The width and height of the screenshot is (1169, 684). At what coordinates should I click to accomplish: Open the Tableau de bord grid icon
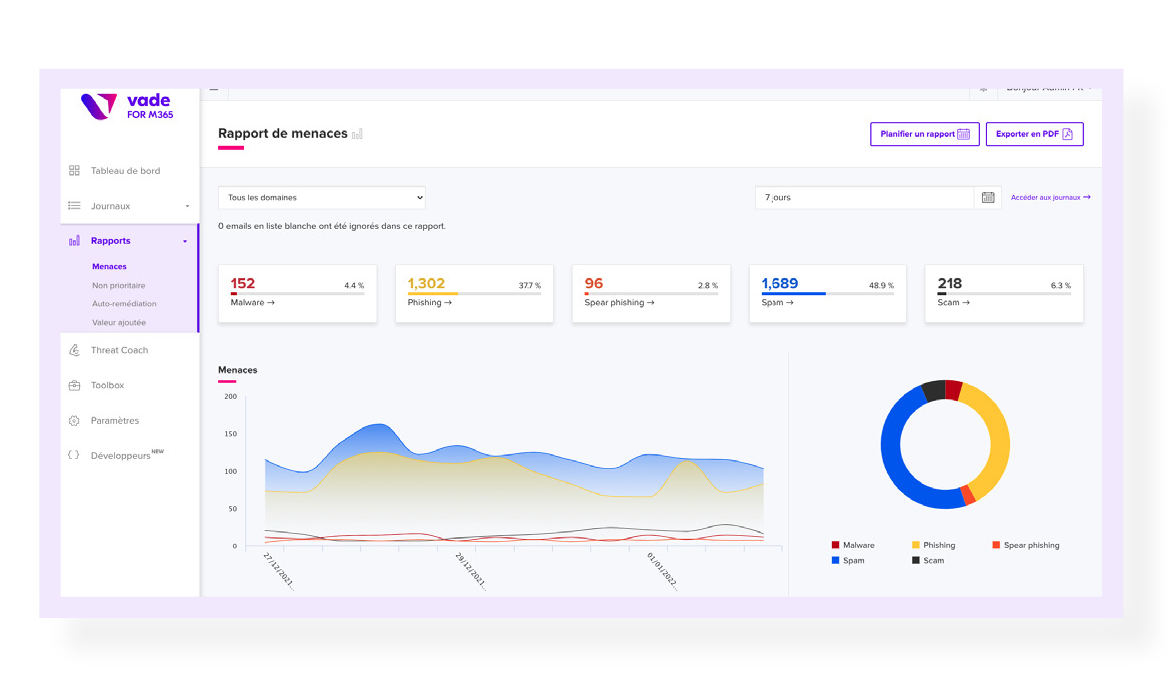click(x=74, y=171)
